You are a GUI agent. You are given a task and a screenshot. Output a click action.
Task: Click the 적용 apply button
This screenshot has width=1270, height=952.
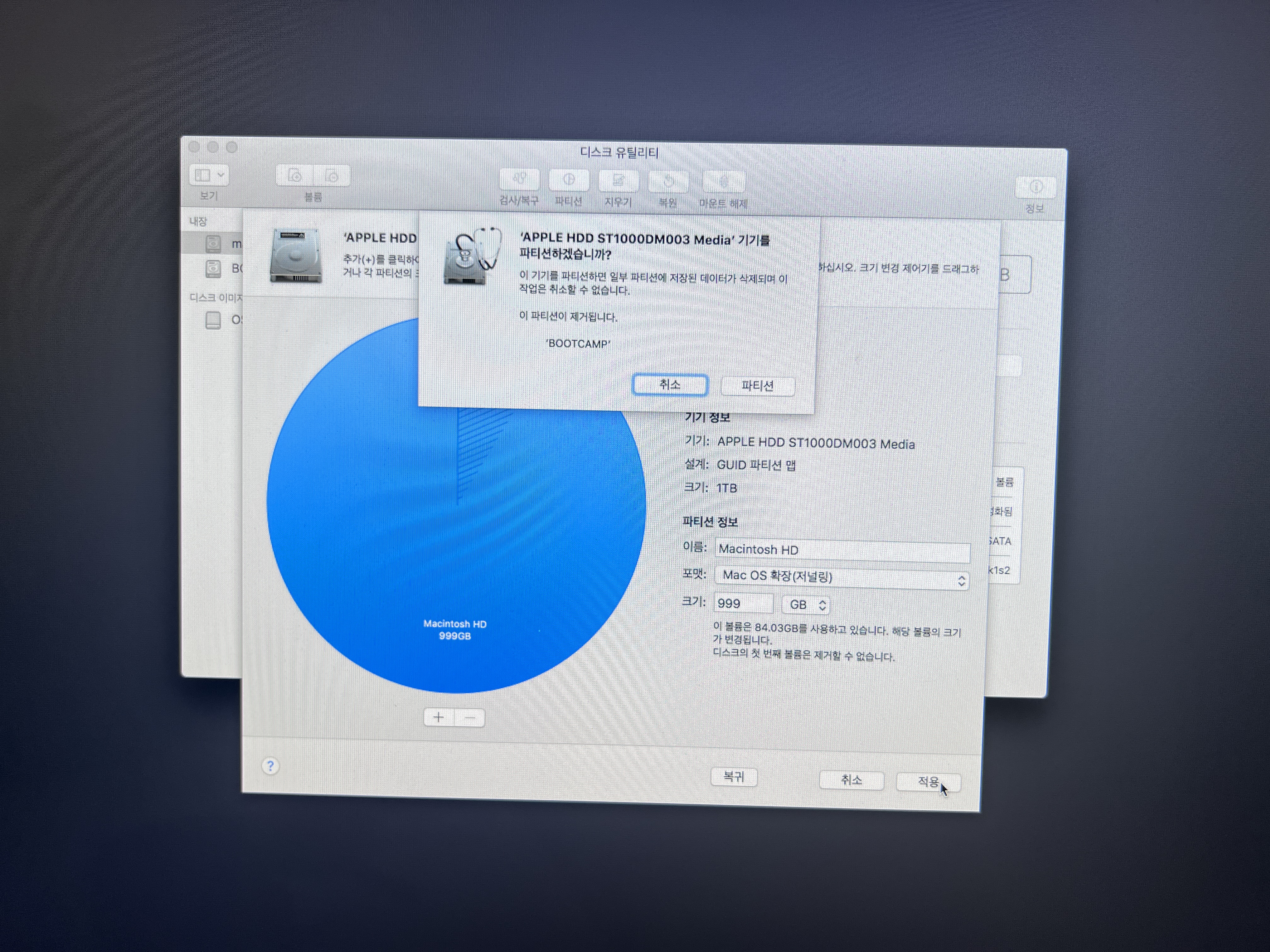pyautogui.click(x=928, y=782)
